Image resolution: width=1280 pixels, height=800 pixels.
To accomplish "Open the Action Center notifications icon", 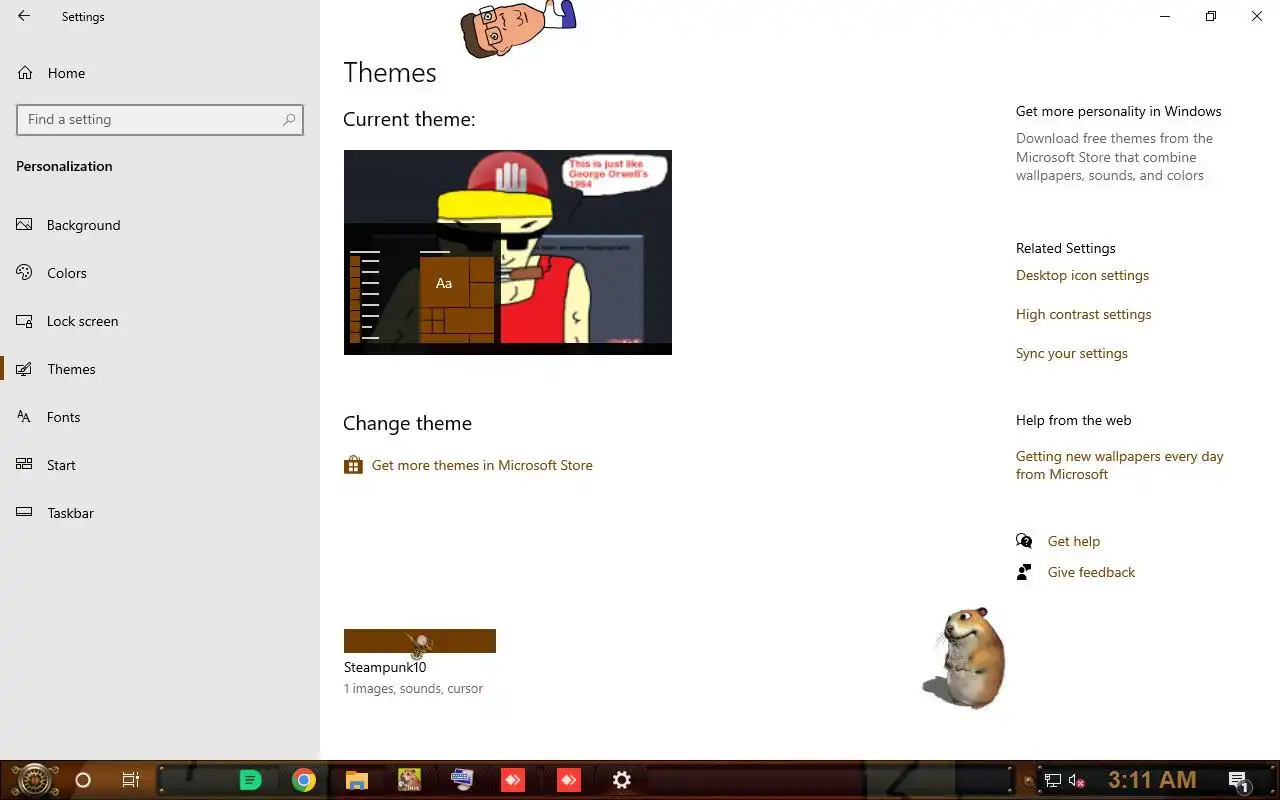I will [1239, 781].
